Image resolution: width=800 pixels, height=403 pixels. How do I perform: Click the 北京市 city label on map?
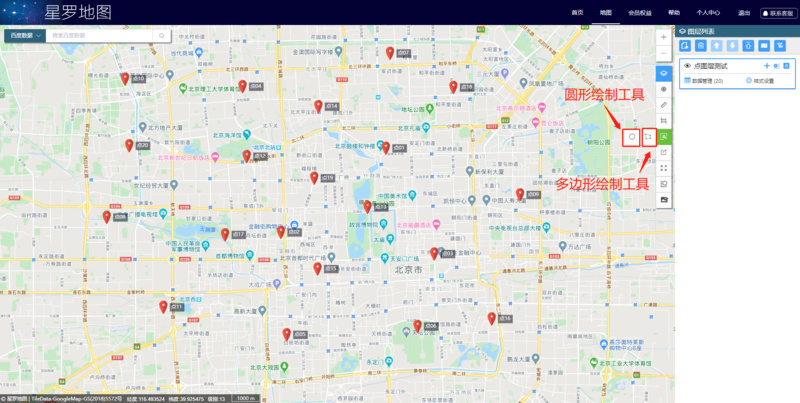click(408, 269)
